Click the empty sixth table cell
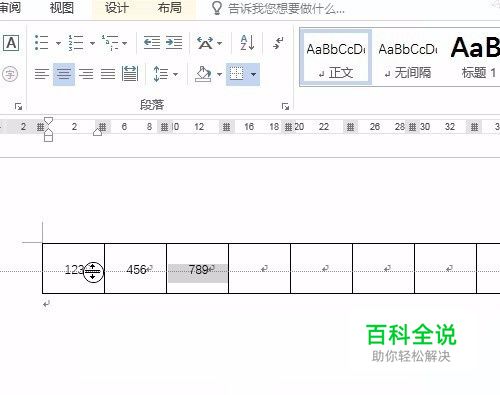Screen dimensions: 500x395 (x=383, y=269)
